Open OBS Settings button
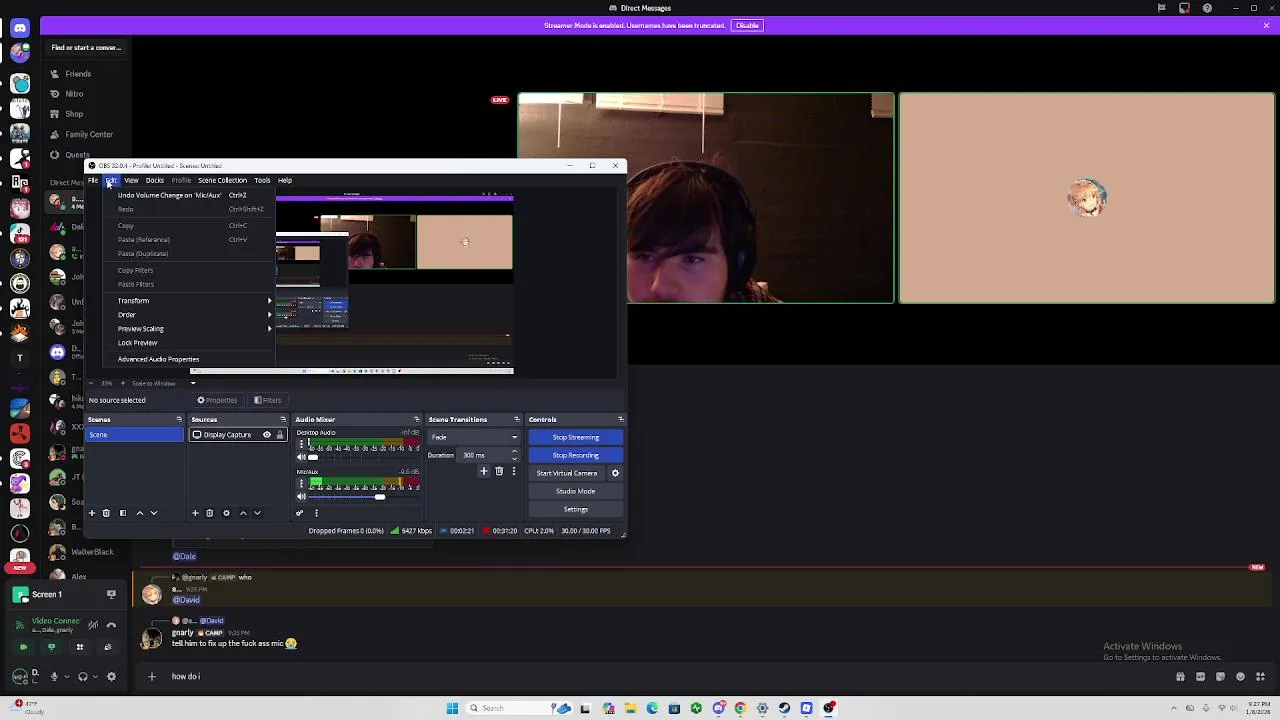1280x720 pixels. 575,509
